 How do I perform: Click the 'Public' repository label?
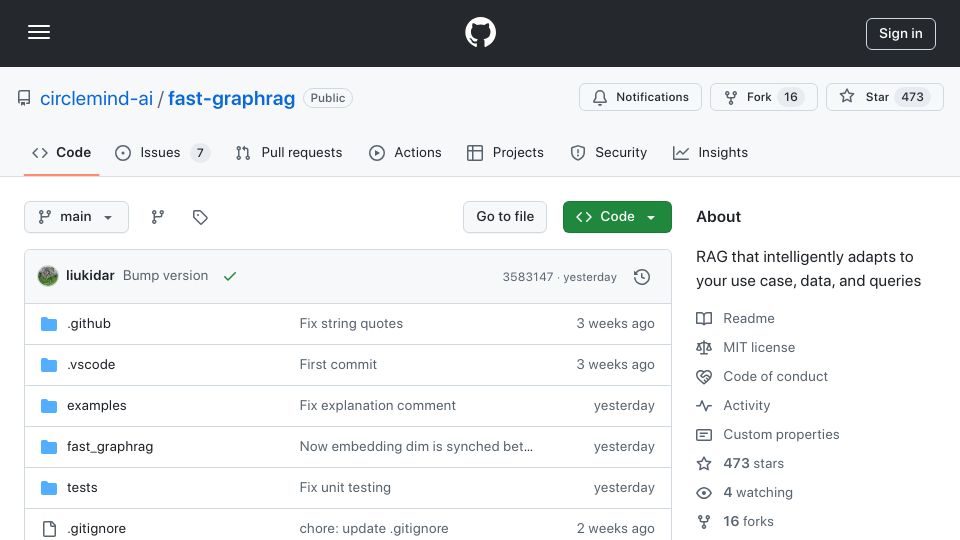[328, 98]
